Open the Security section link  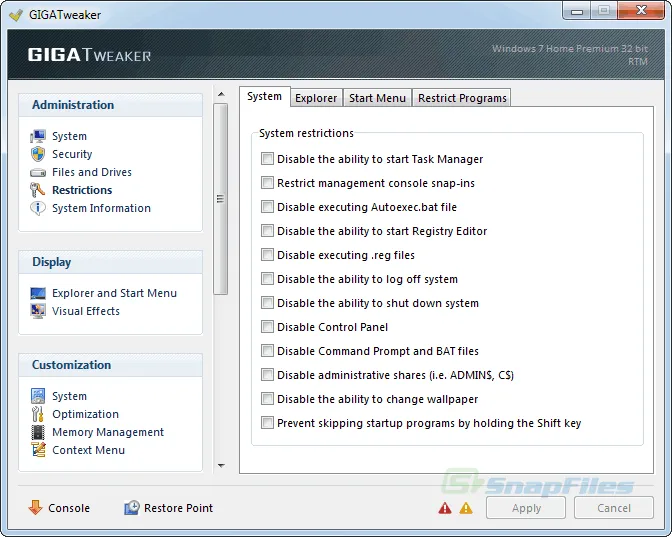pos(72,154)
